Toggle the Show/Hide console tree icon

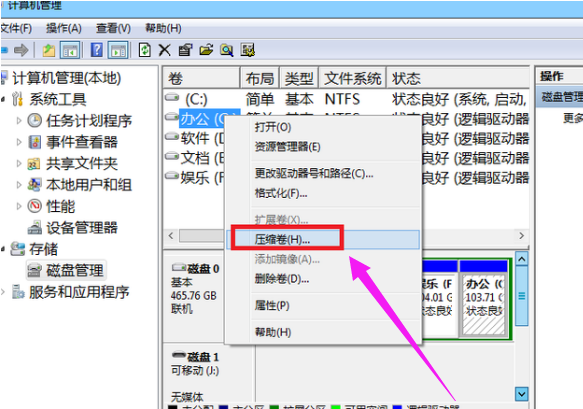pos(70,50)
